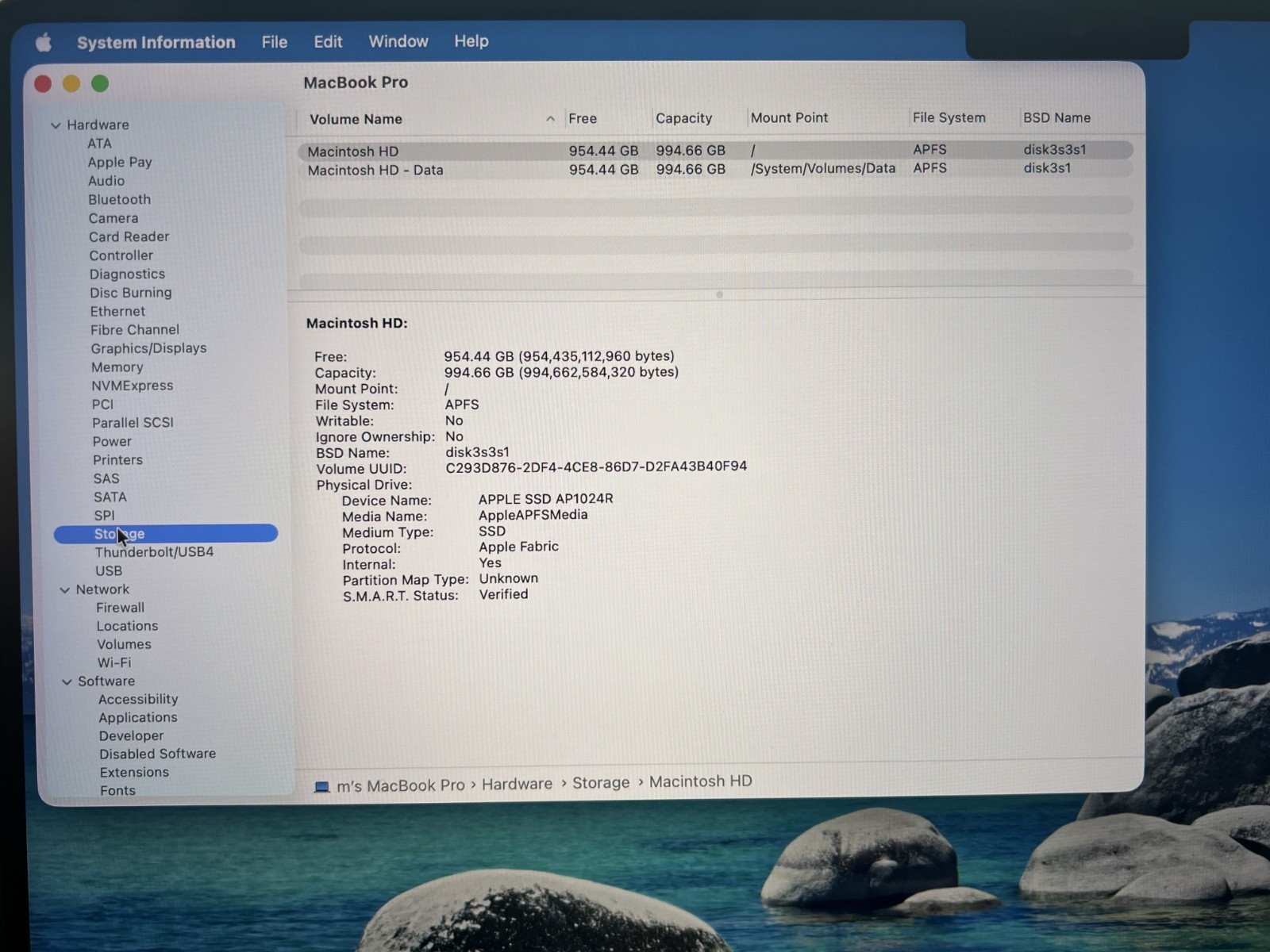
Task: Select ATA in the sidebar
Action: pos(99,144)
